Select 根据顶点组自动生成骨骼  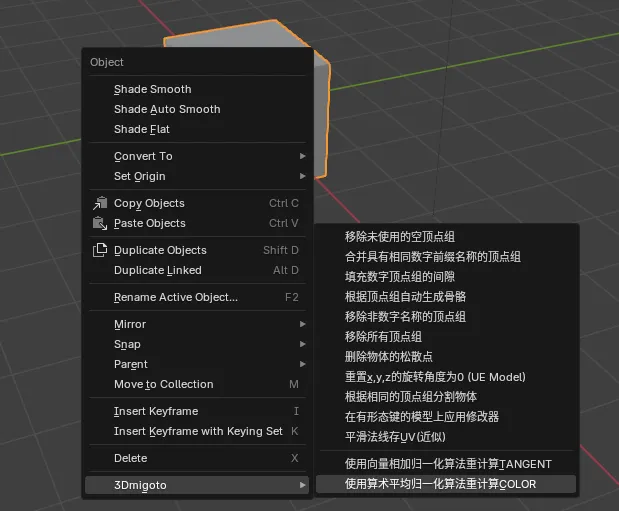[446, 297]
